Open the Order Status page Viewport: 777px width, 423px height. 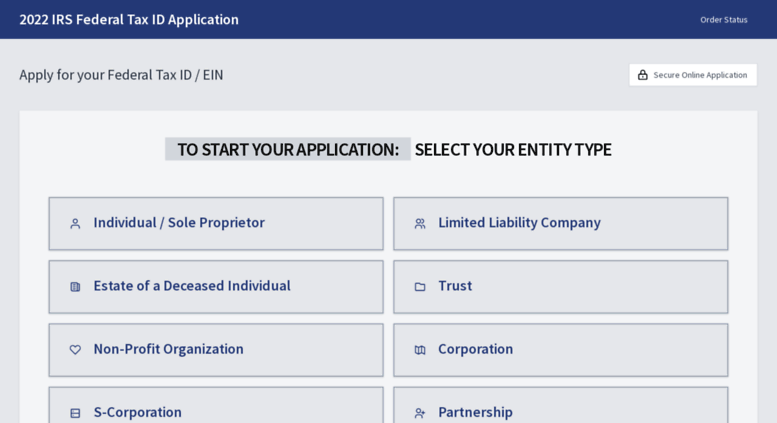pos(723,20)
